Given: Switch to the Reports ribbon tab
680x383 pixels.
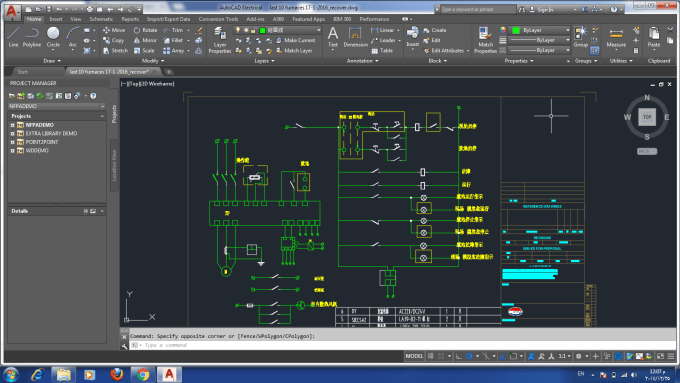Looking at the screenshot, I should click(x=130, y=19).
